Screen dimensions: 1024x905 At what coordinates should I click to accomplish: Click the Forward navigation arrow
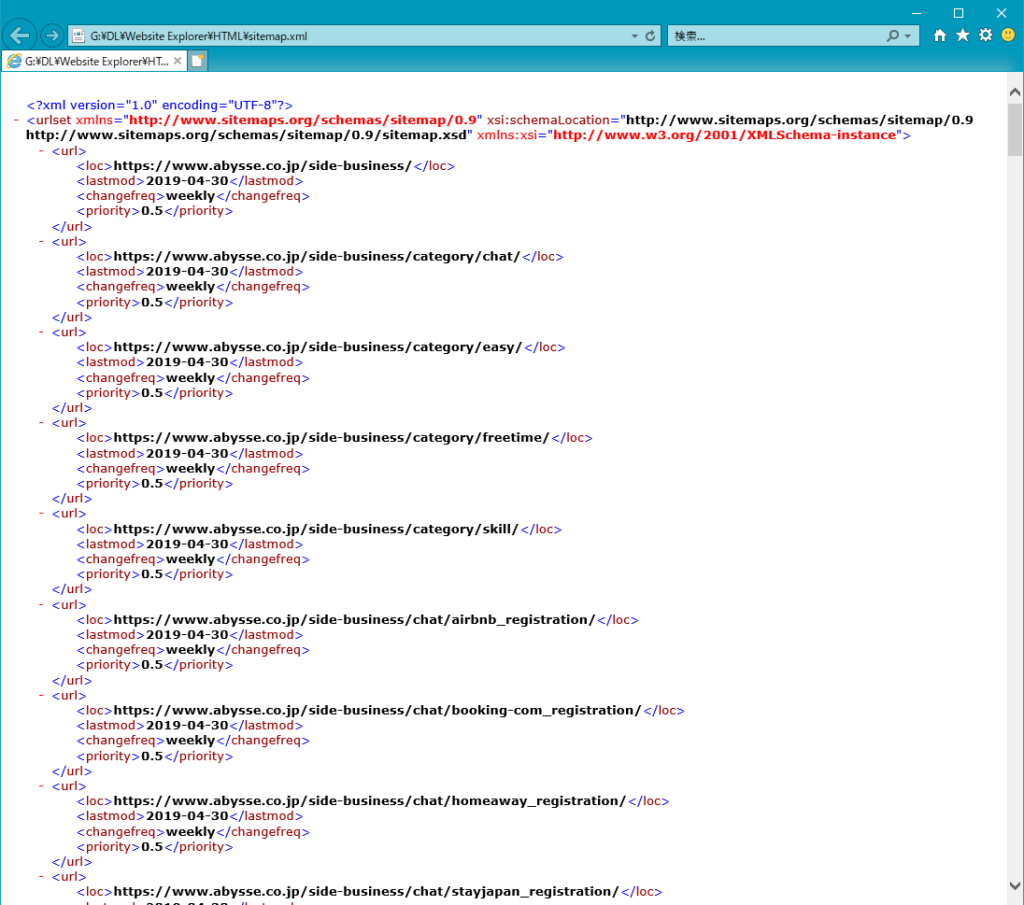click(50, 35)
